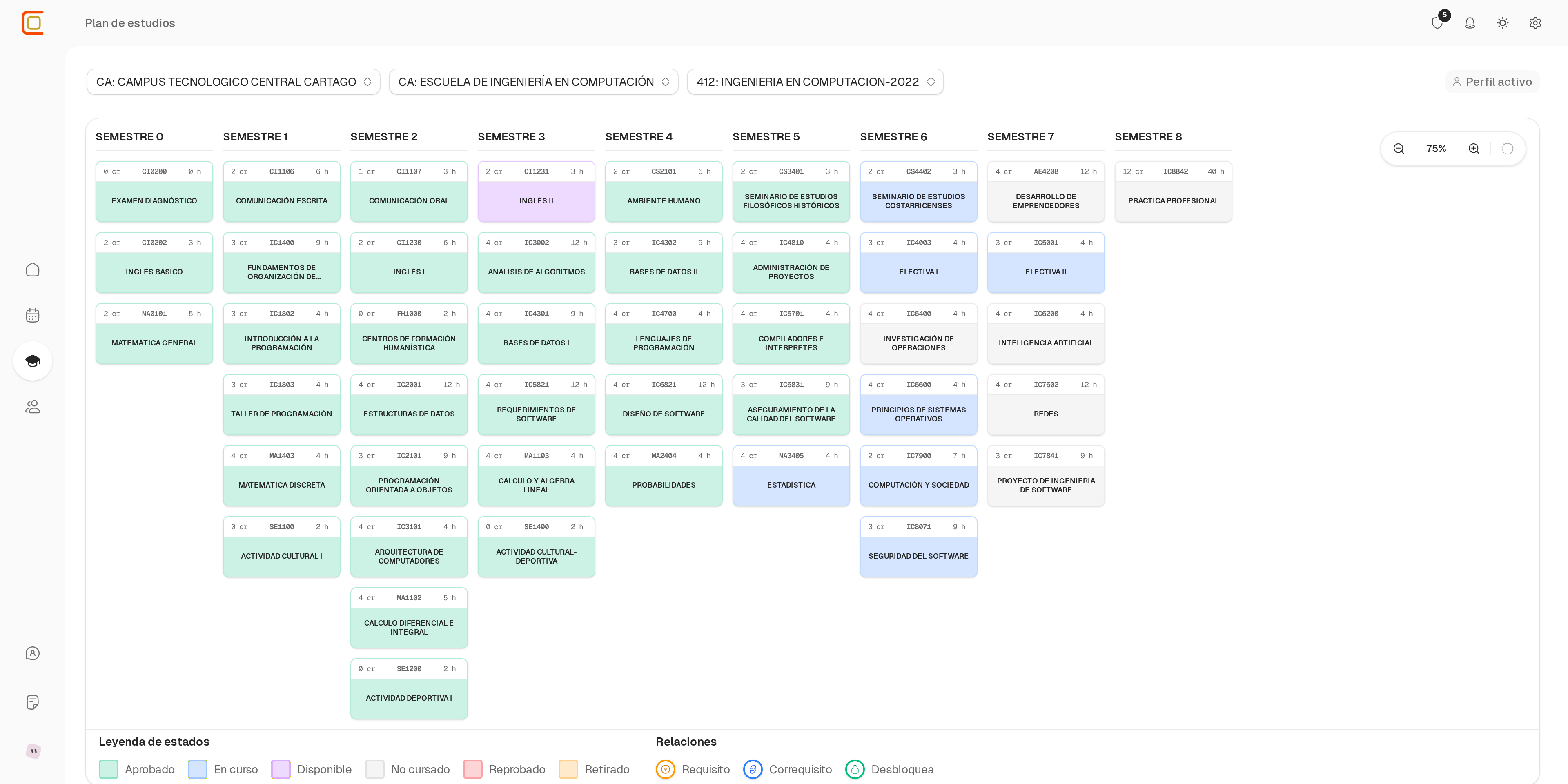Click the Reprobado legend color swatch
The height and width of the screenshot is (784, 1568).
click(x=473, y=769)
